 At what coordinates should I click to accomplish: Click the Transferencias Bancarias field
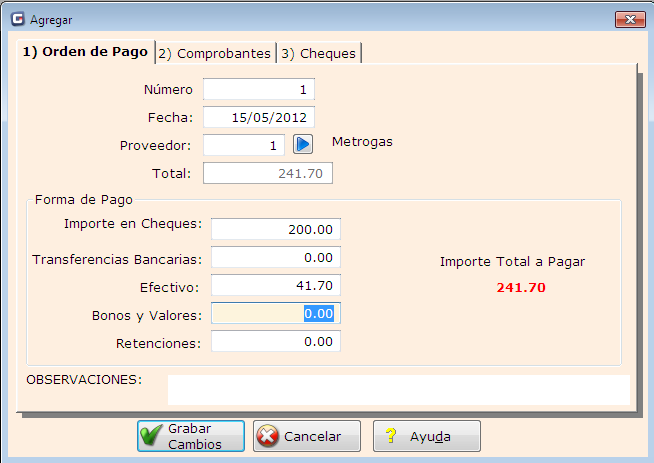pos(275,257)
